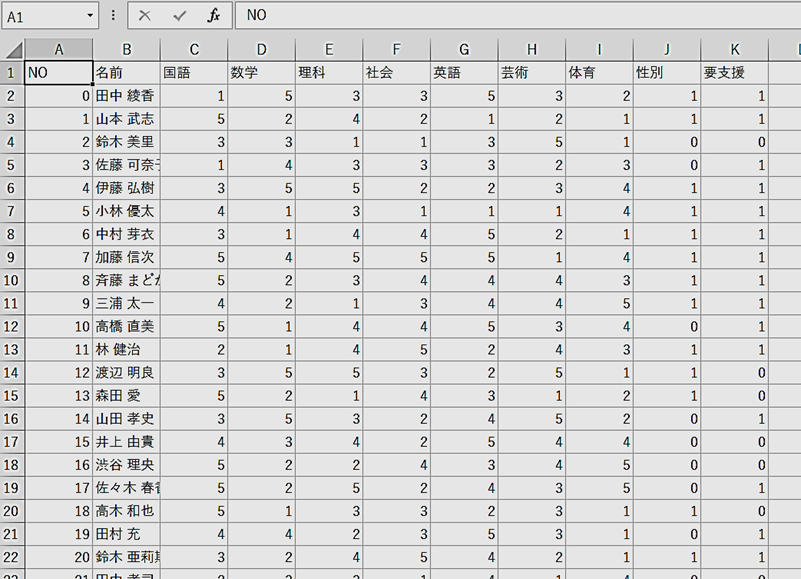
Task: Click the 要支援 header cell
Action: tap(734, 72)
